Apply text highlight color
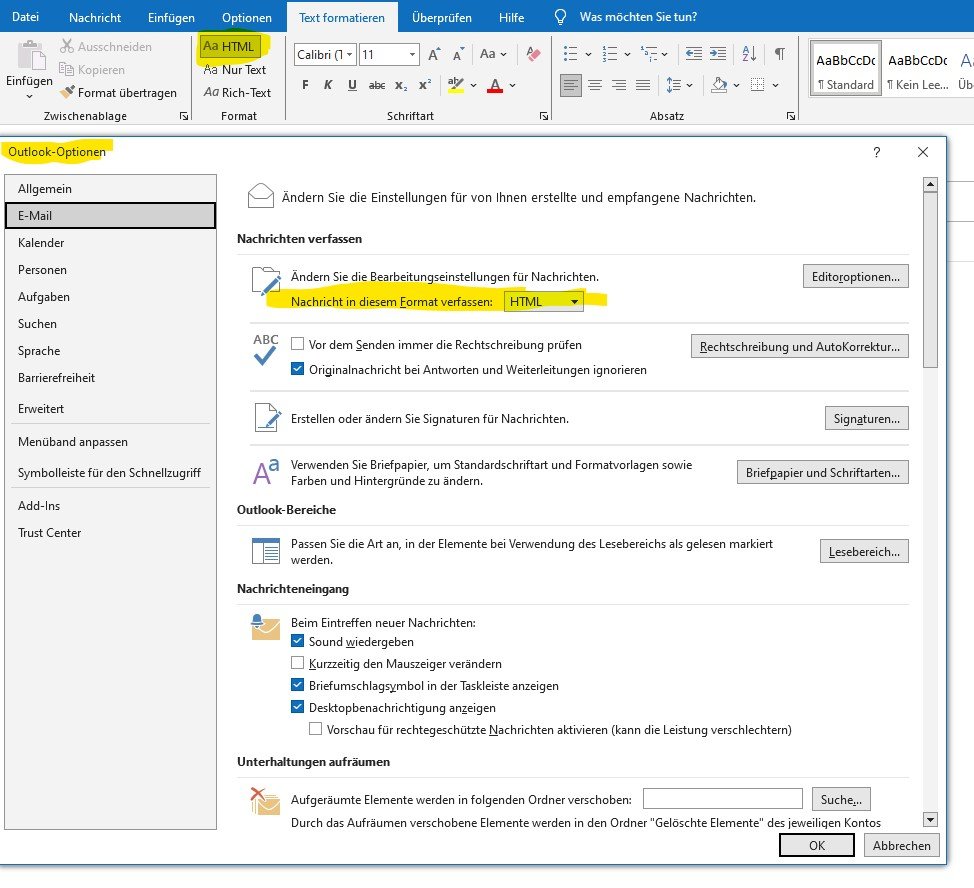The width and height of the screenshot is (974, 888). tap(456, 85)
